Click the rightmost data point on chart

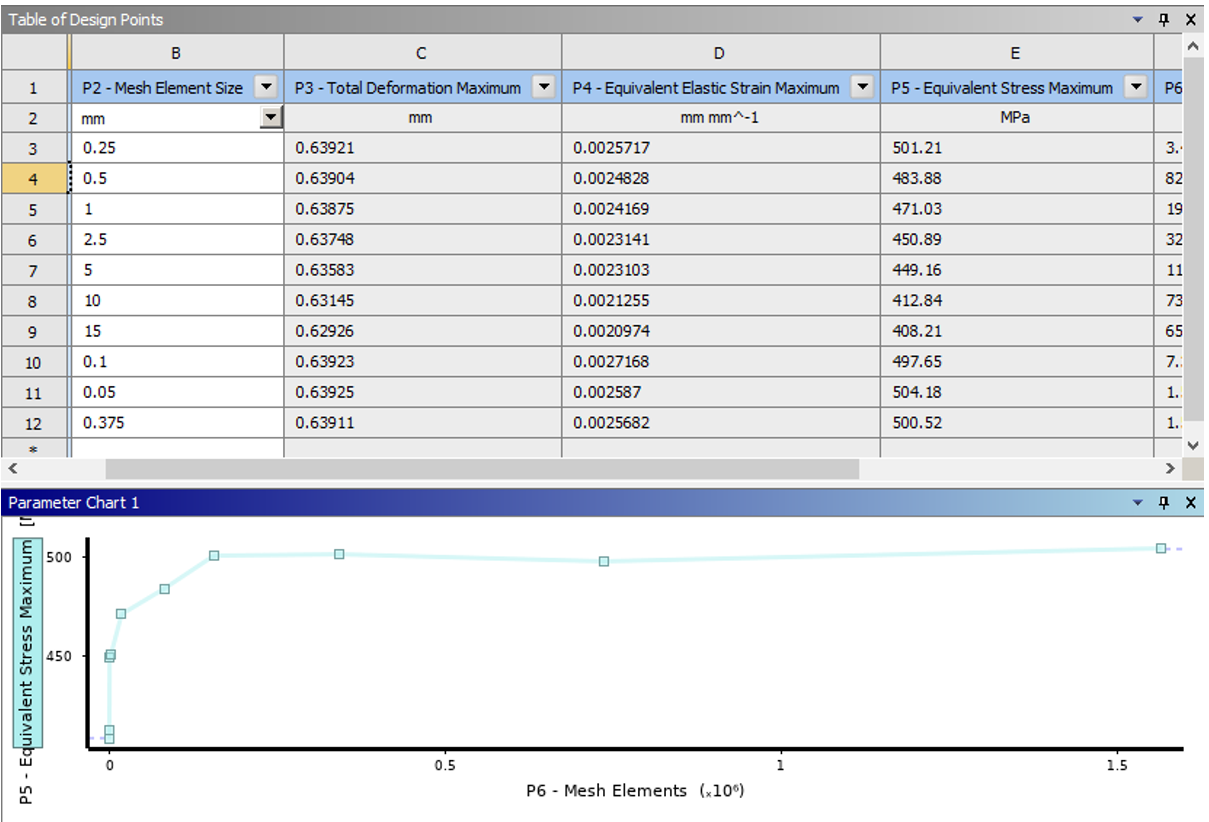[x=1161, y=548]
